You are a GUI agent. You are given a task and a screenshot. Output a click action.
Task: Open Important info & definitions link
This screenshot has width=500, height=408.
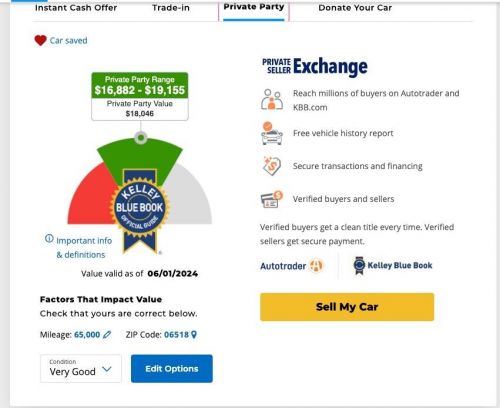tap(84, 248)
